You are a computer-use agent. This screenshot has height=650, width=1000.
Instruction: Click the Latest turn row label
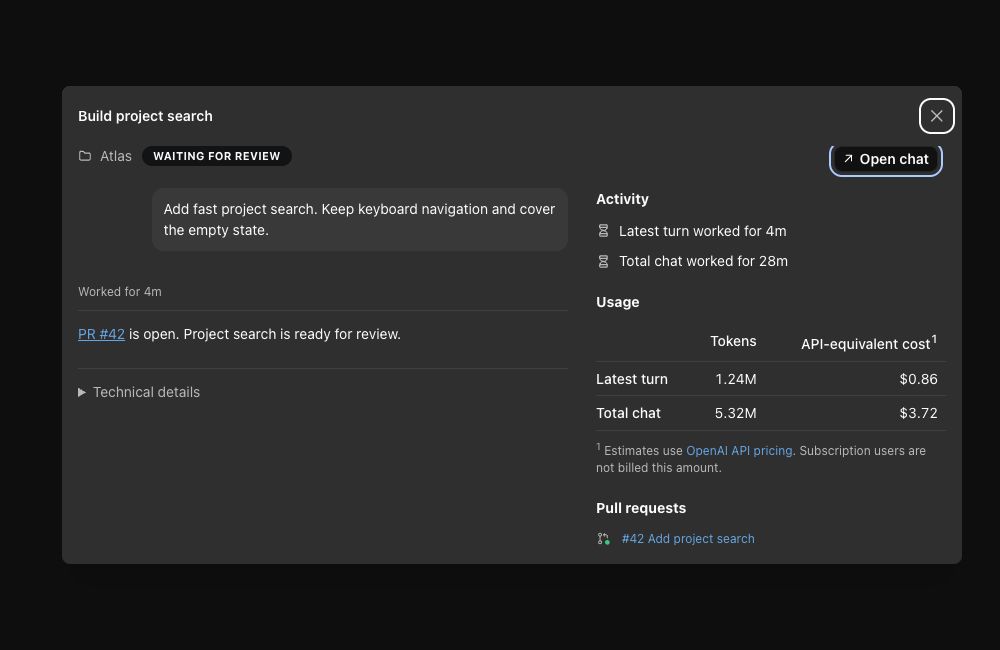click(x=632, y=379)
